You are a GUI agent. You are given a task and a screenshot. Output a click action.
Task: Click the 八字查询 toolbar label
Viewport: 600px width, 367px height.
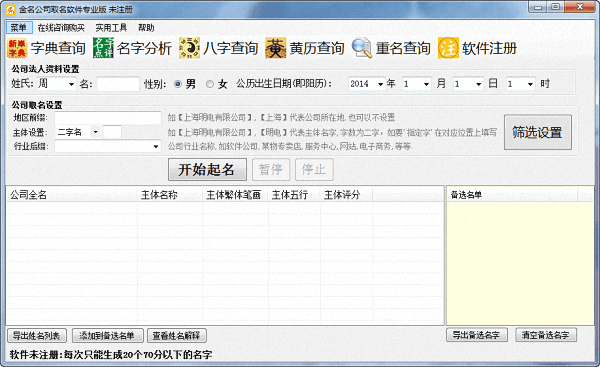231,48
